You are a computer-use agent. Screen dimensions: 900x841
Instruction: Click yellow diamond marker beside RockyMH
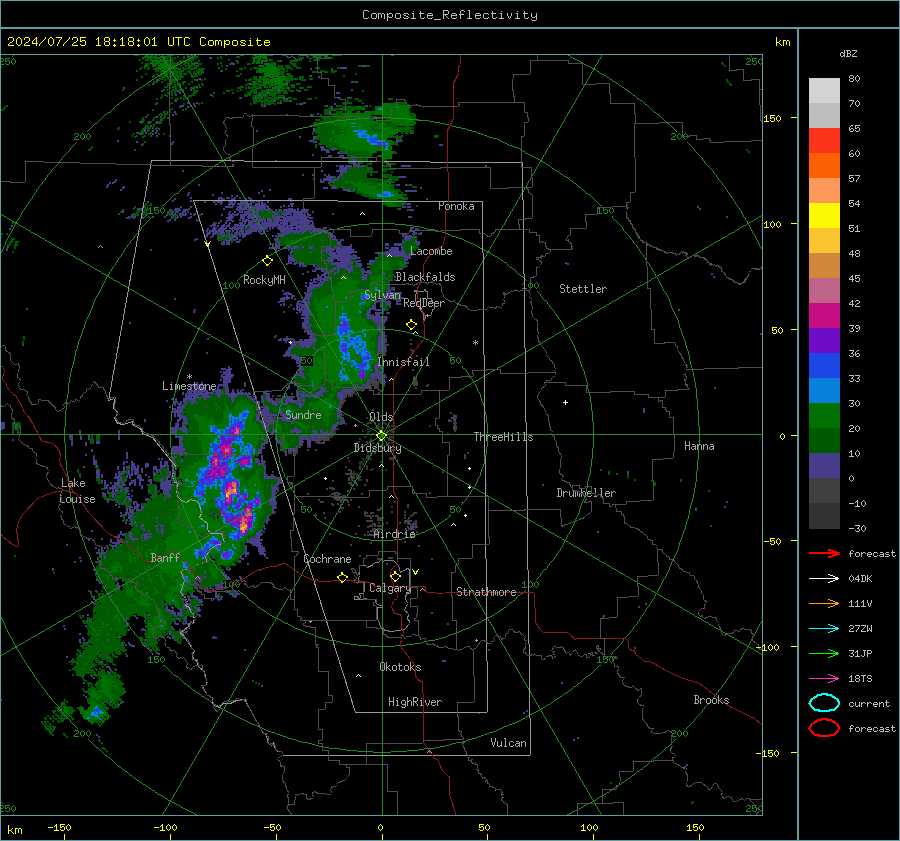[x=267, y=261]
